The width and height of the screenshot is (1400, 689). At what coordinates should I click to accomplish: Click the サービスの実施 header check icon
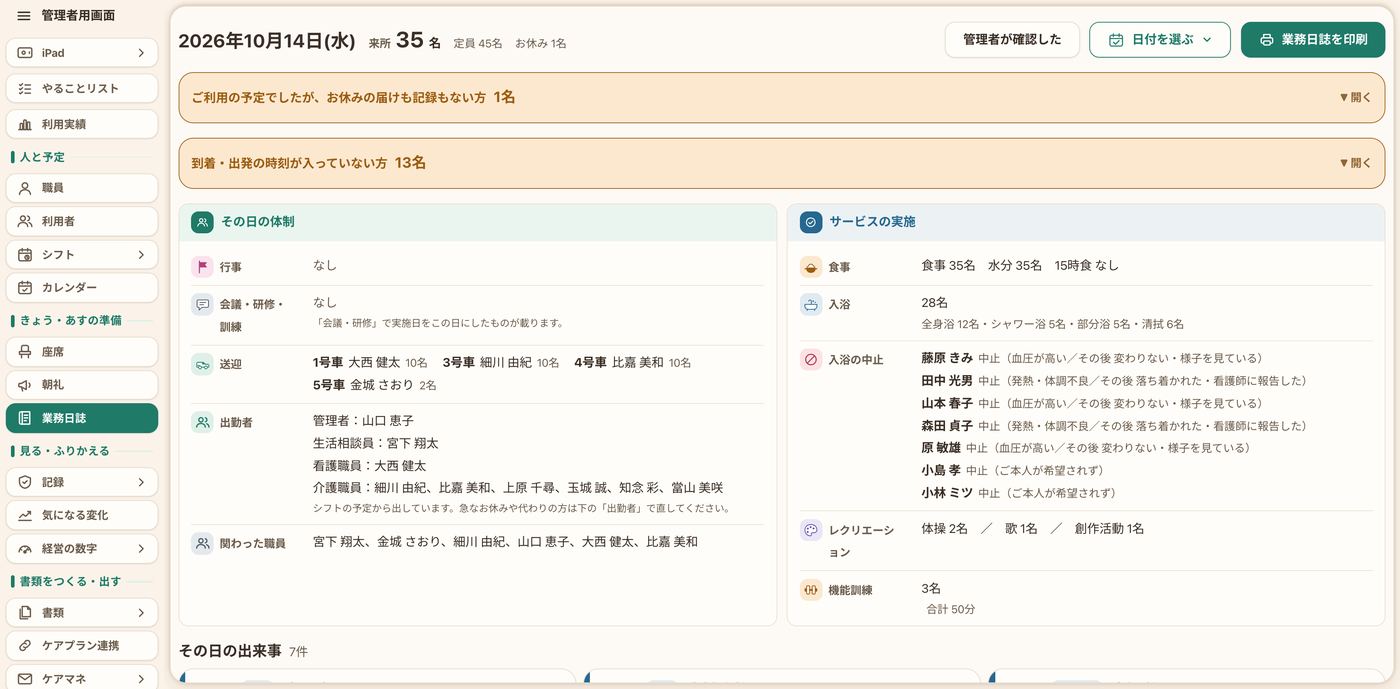(811, 222)
